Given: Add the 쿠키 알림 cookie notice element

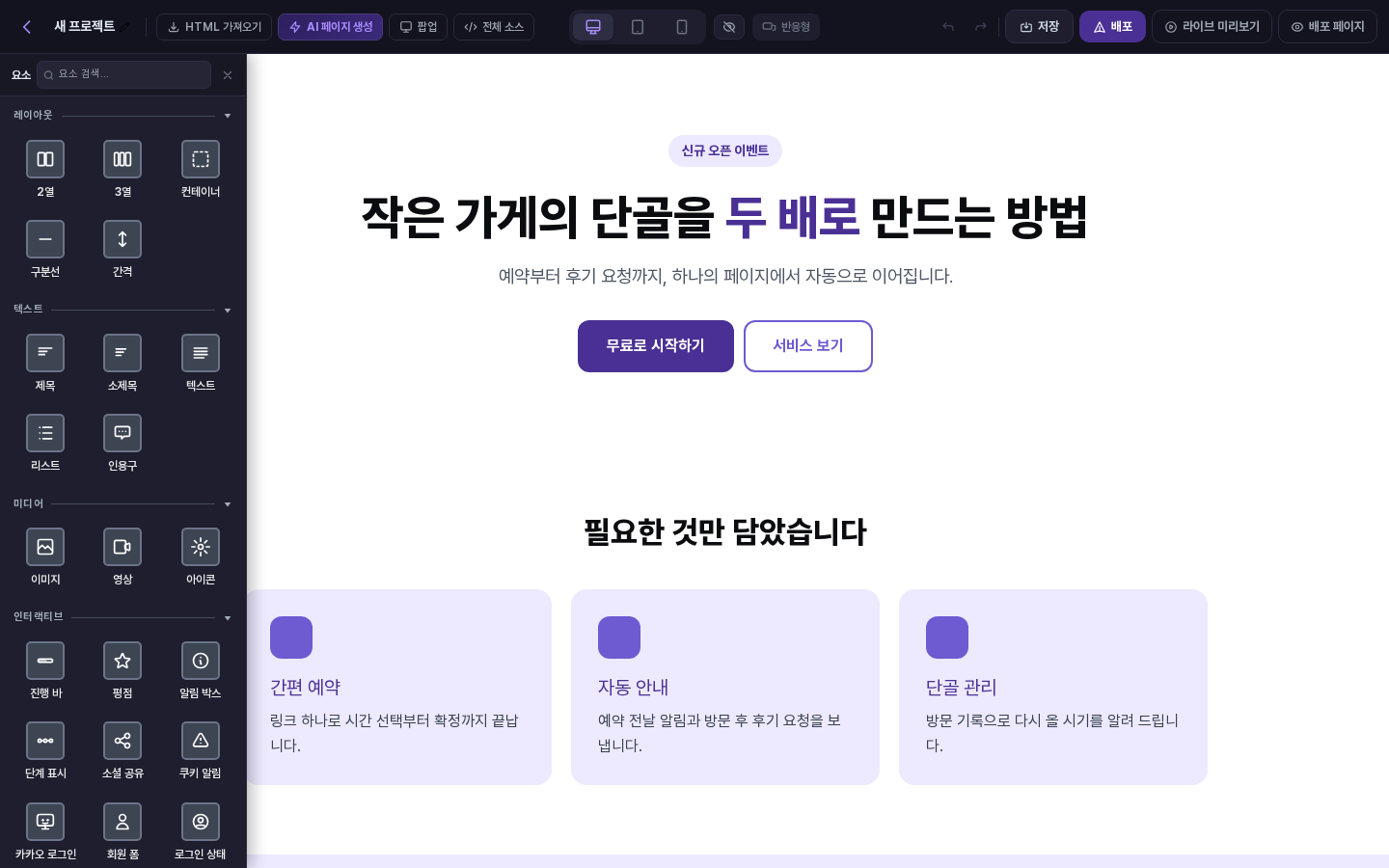Looking at the screenshot, I should point(201,750).
